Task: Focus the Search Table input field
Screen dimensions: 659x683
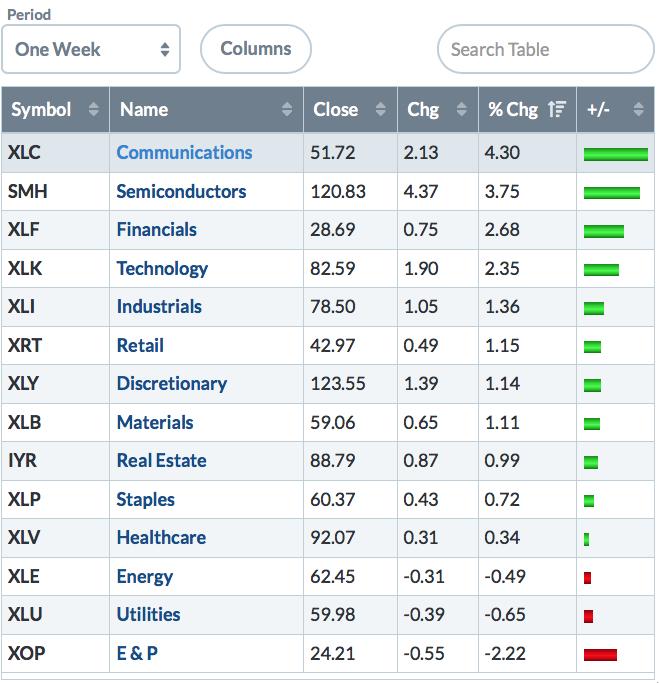Action: click(545, 49)
